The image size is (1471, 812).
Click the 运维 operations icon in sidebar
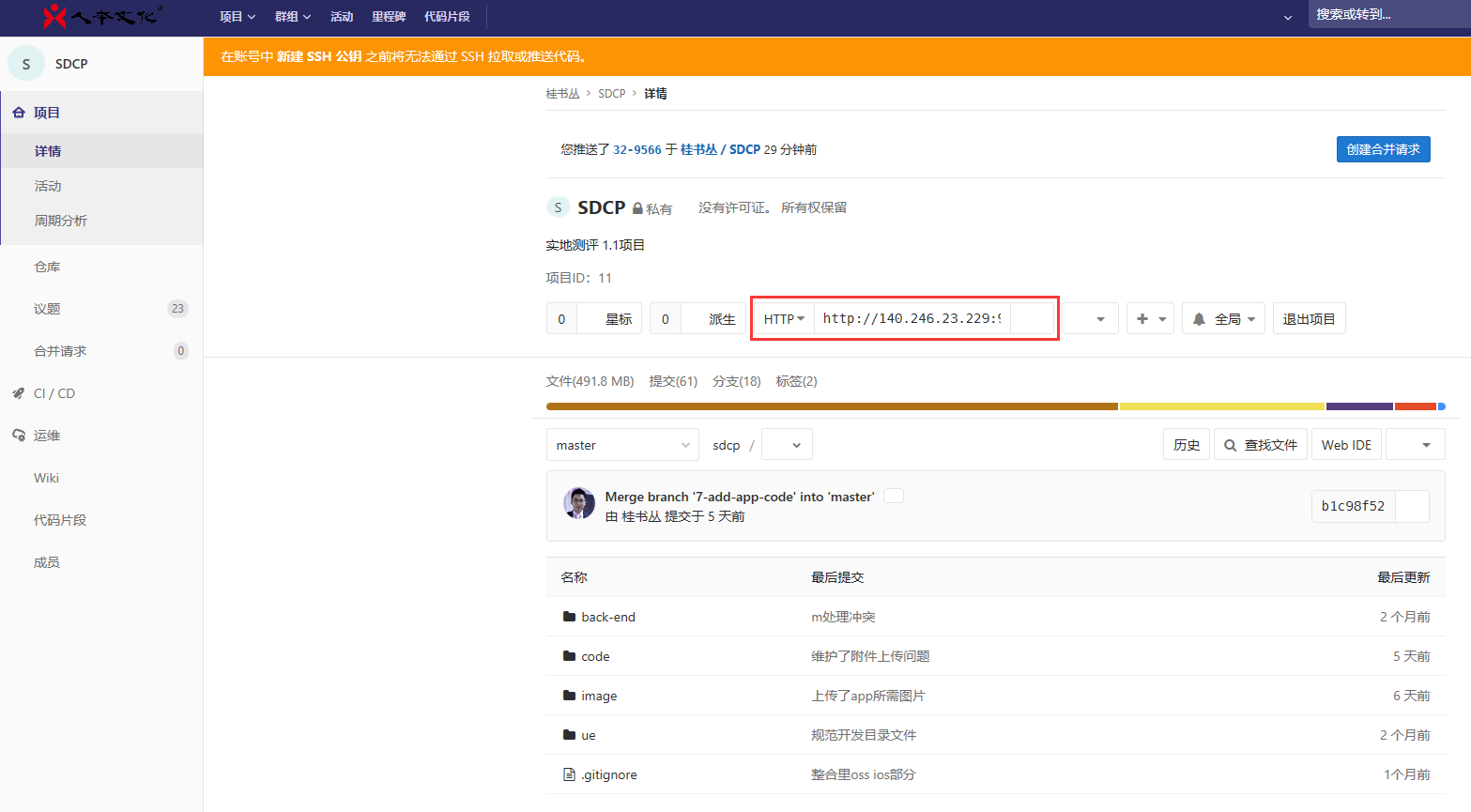[x=18, y=436]
